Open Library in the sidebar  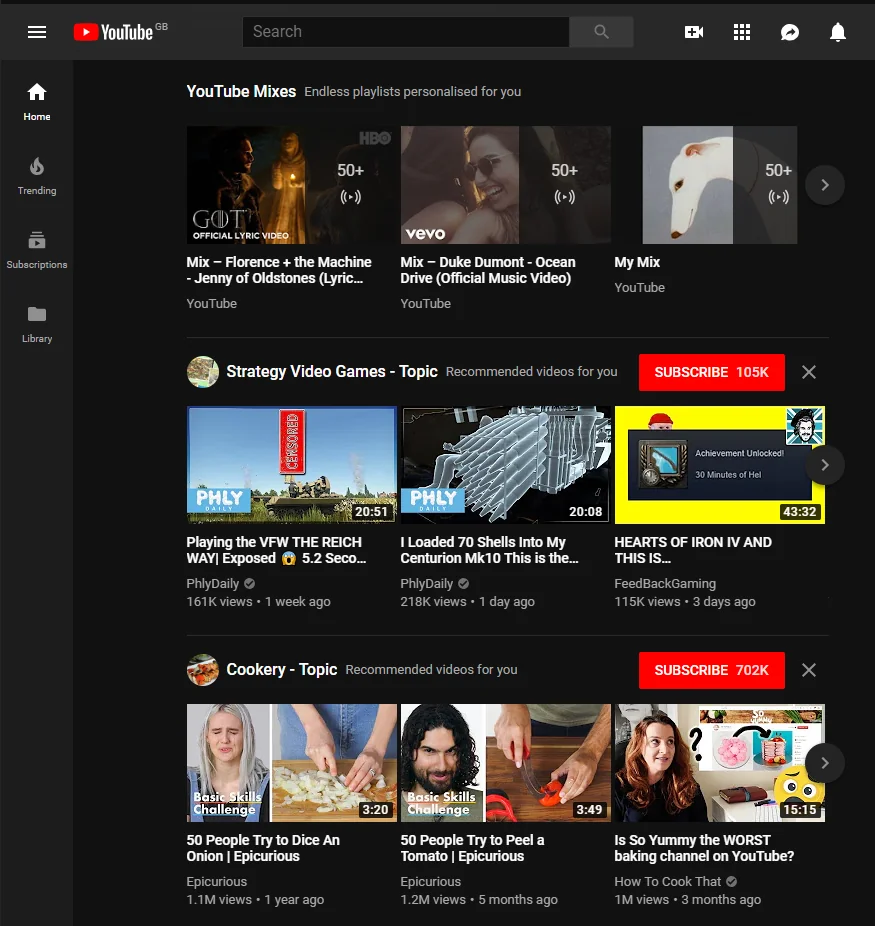37,323
